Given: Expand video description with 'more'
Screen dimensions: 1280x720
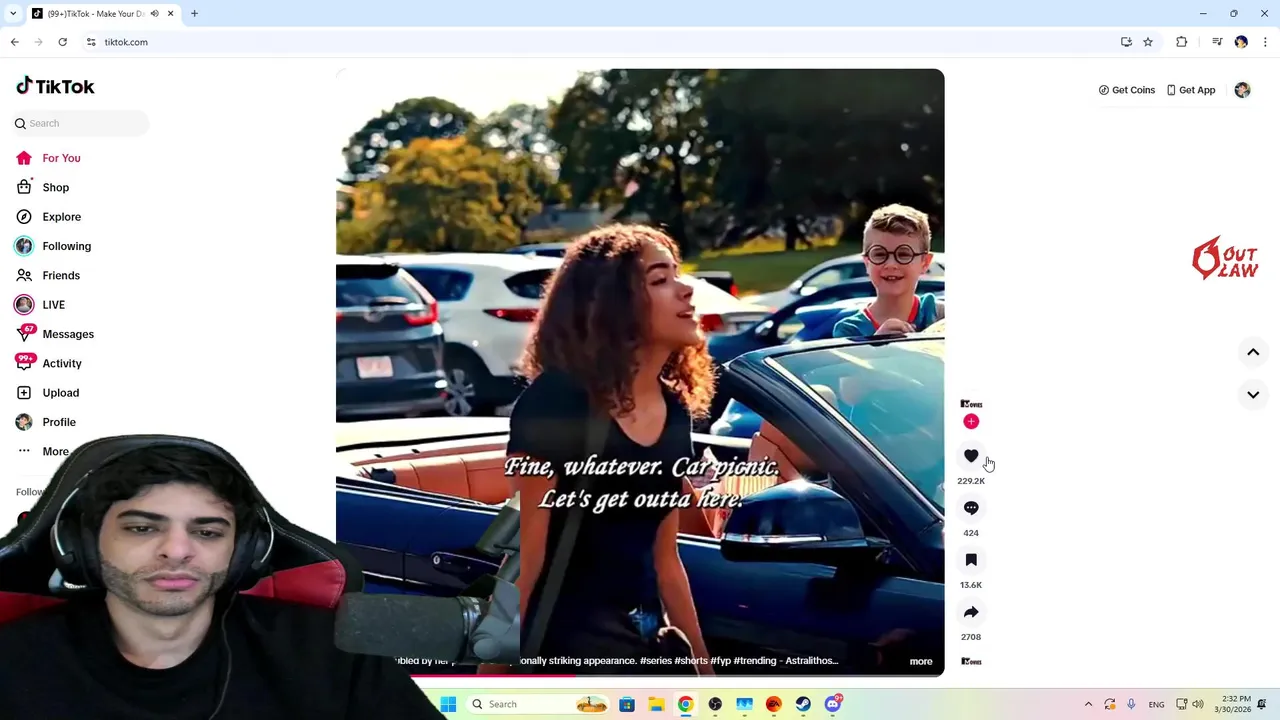Looking at the screenshot, I should pos(921,661).
